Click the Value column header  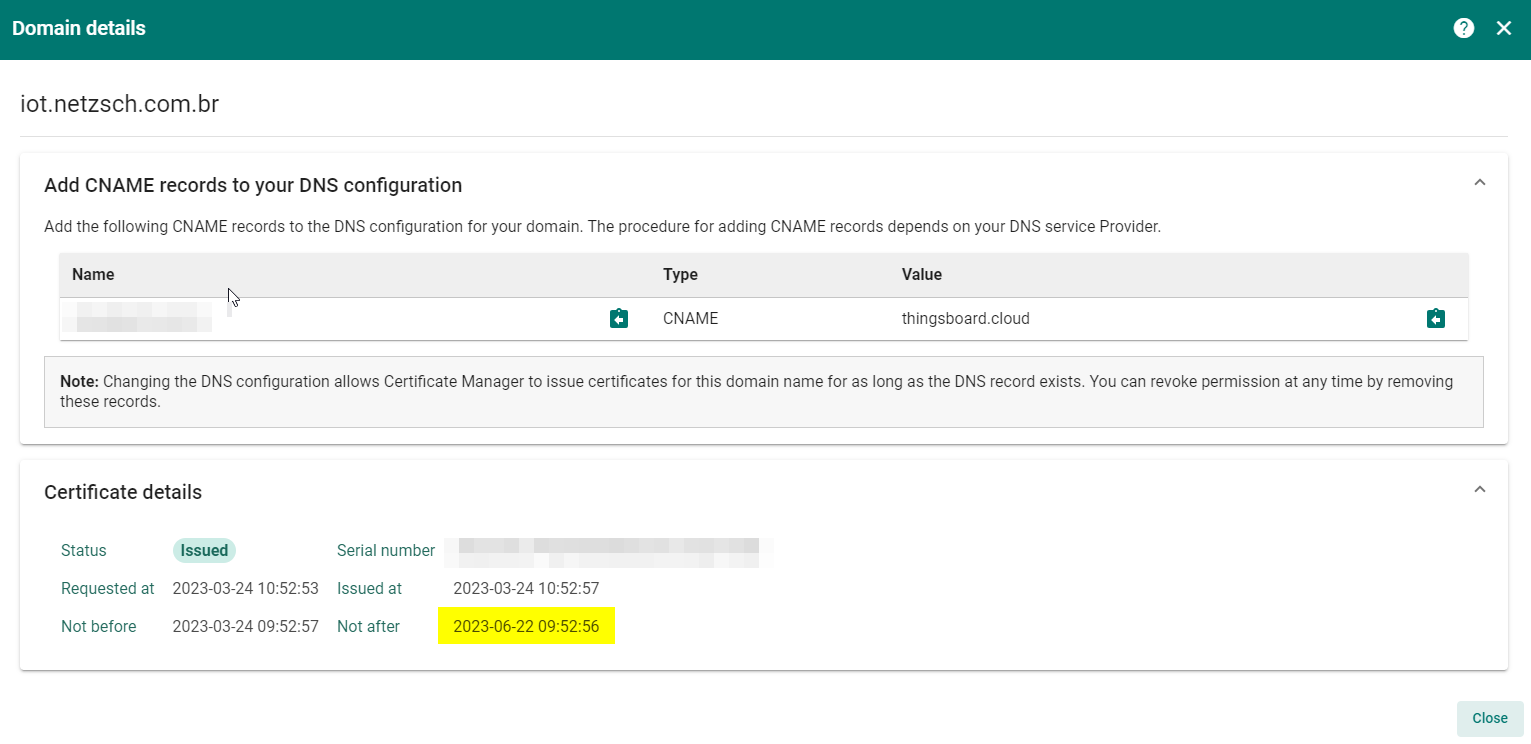coord(922,274)
